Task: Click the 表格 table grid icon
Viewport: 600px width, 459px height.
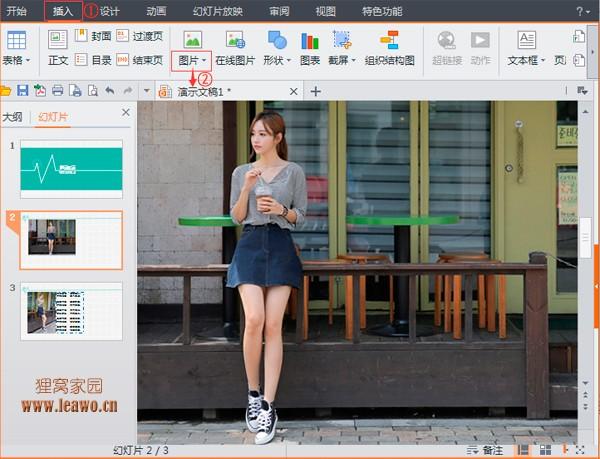Action: [16, 40]
